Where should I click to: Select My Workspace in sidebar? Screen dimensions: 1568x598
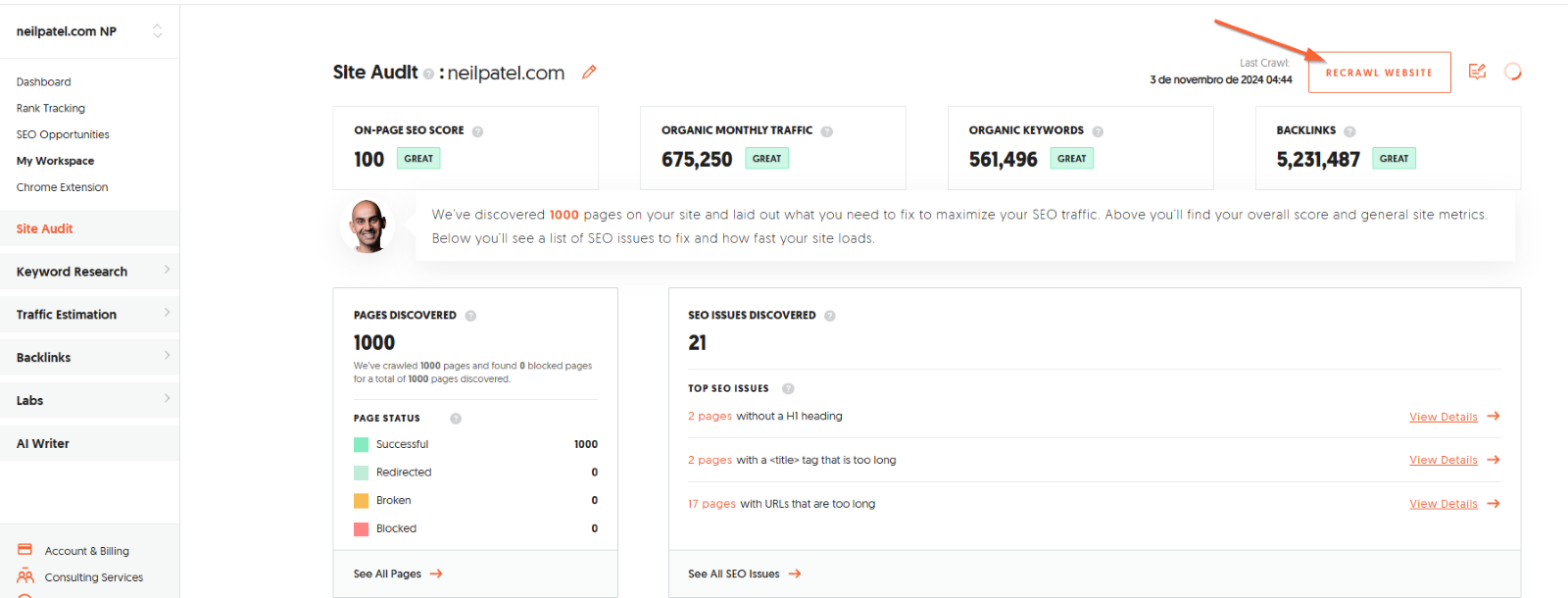pos(55,161)
